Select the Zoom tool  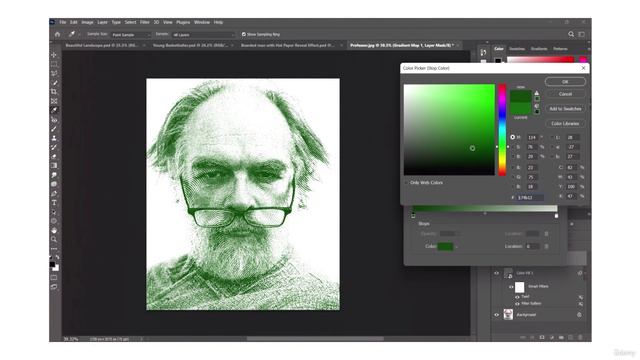[54, 240]
